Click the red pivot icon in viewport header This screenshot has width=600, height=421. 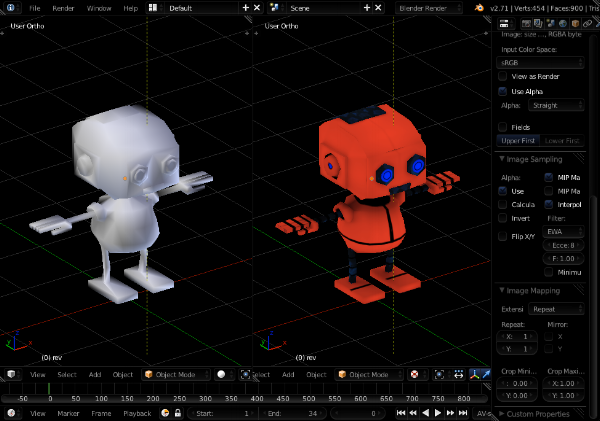pyautogui.click(x=415, y=374)
